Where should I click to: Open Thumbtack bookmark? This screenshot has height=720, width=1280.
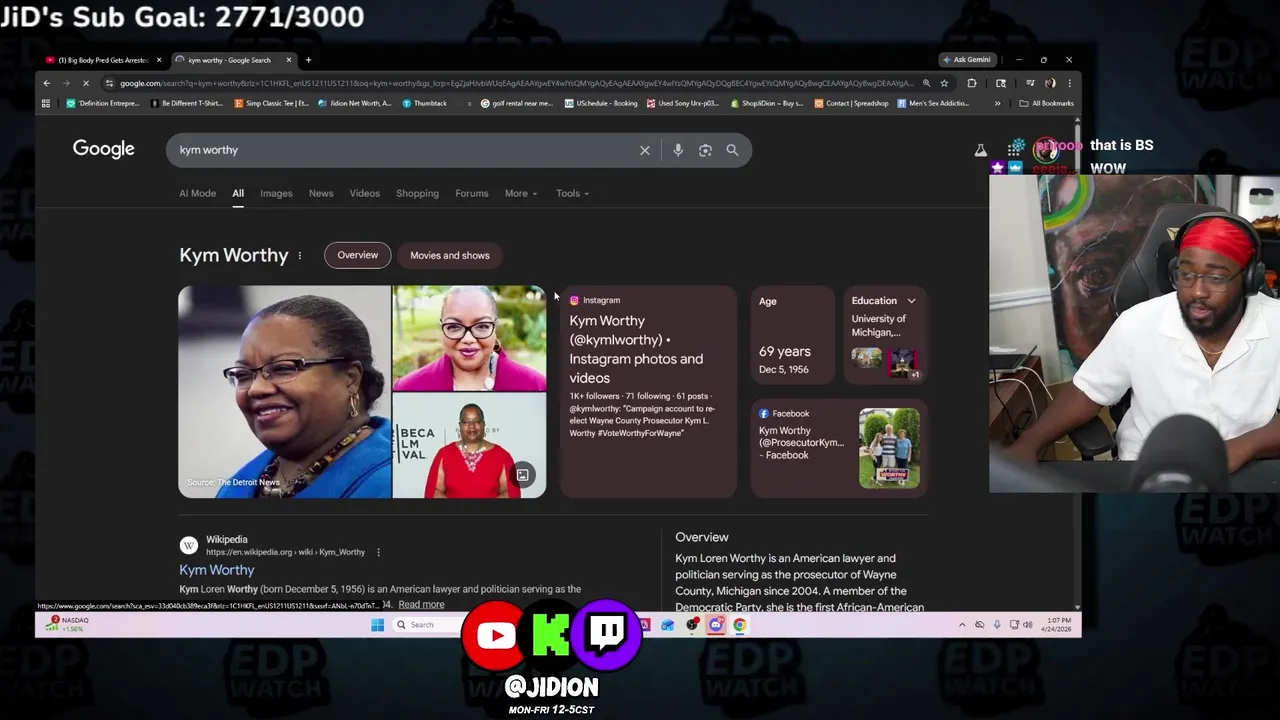tap(425, 103)
